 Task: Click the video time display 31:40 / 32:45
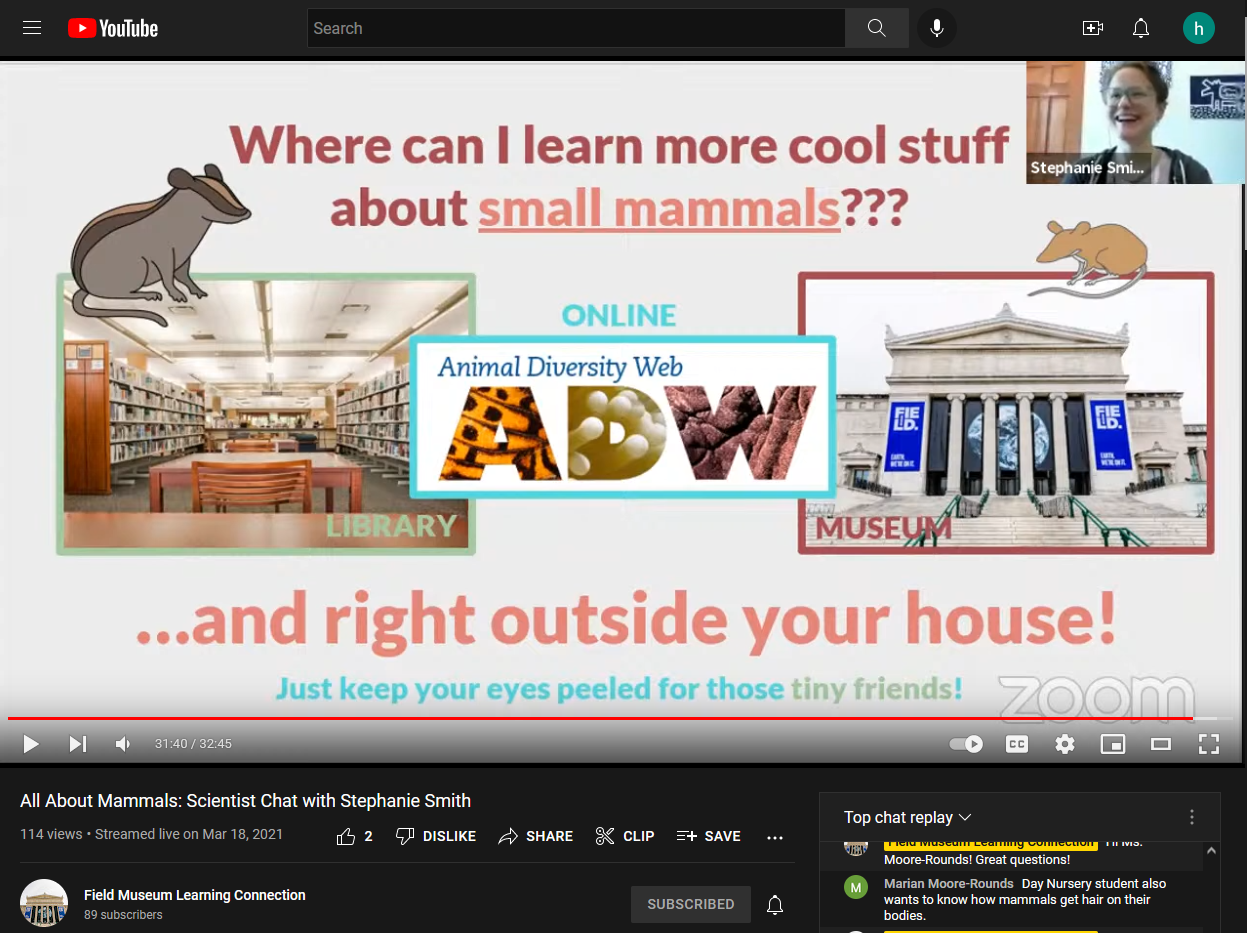click(193, 744)
